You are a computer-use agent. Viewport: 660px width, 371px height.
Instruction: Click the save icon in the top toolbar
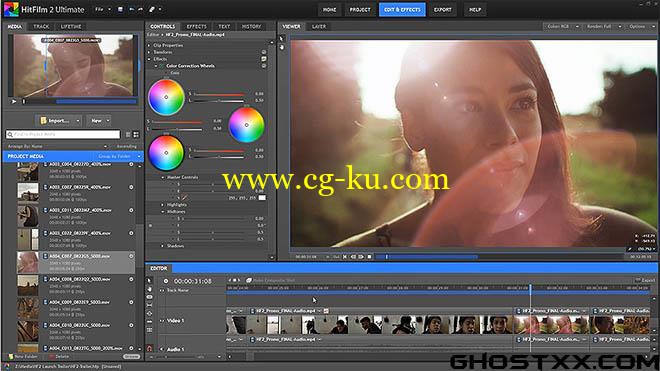tap(120, 9)
